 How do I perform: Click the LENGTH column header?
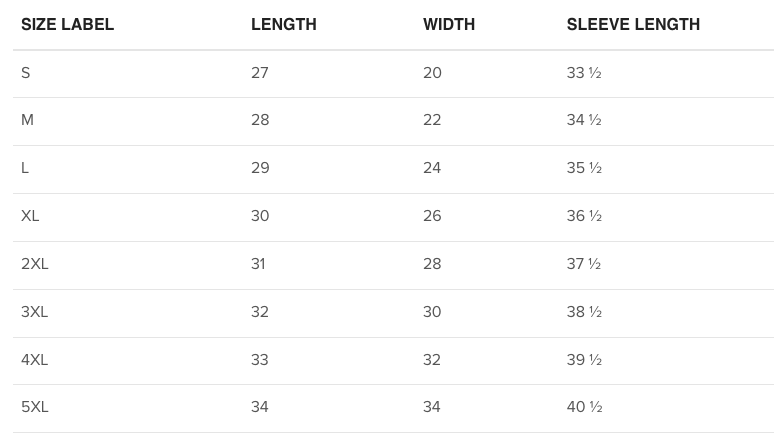pyautogui.click(x=283, y=25)
